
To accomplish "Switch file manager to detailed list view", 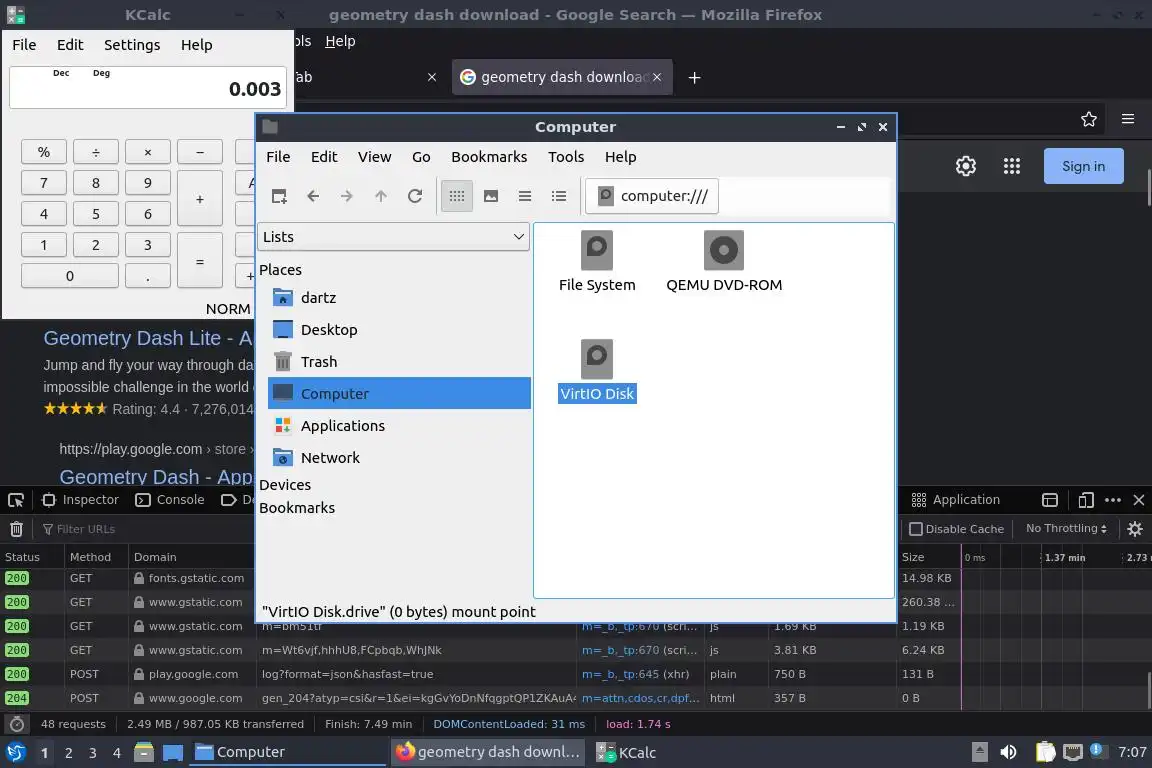I will tap(559, 196).
